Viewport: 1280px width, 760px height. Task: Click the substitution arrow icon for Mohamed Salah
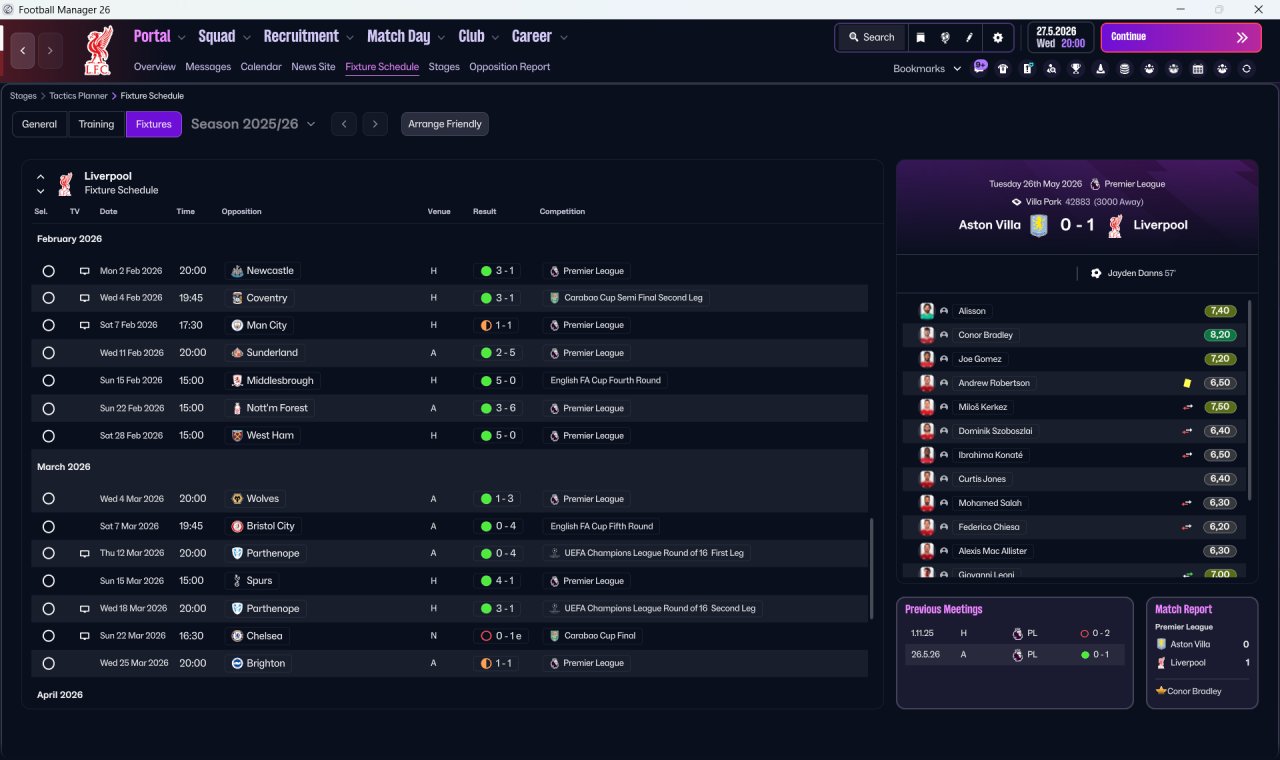[1187, 503]
